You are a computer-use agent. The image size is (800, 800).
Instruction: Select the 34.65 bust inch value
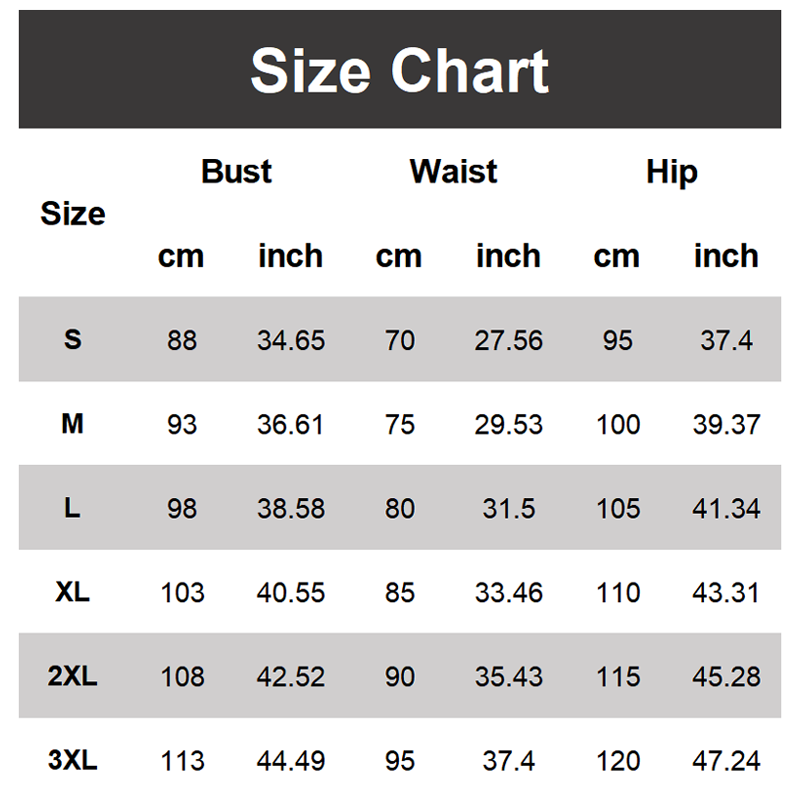[291, 340]
